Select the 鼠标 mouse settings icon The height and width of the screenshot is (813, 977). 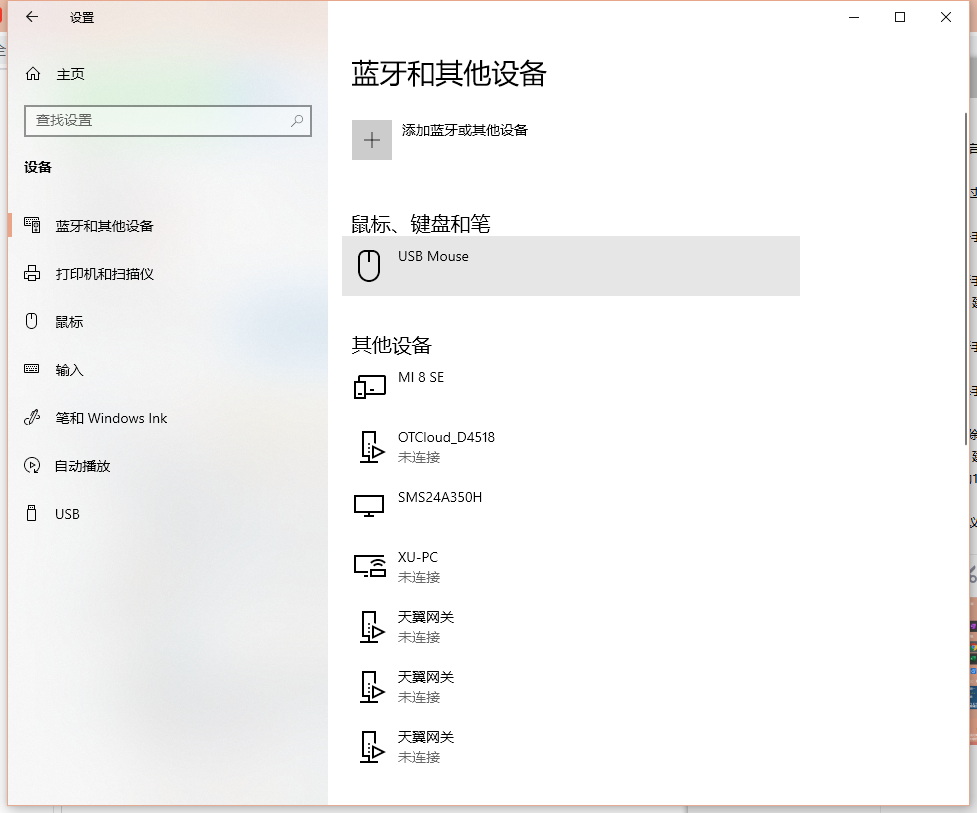(33, 321)
